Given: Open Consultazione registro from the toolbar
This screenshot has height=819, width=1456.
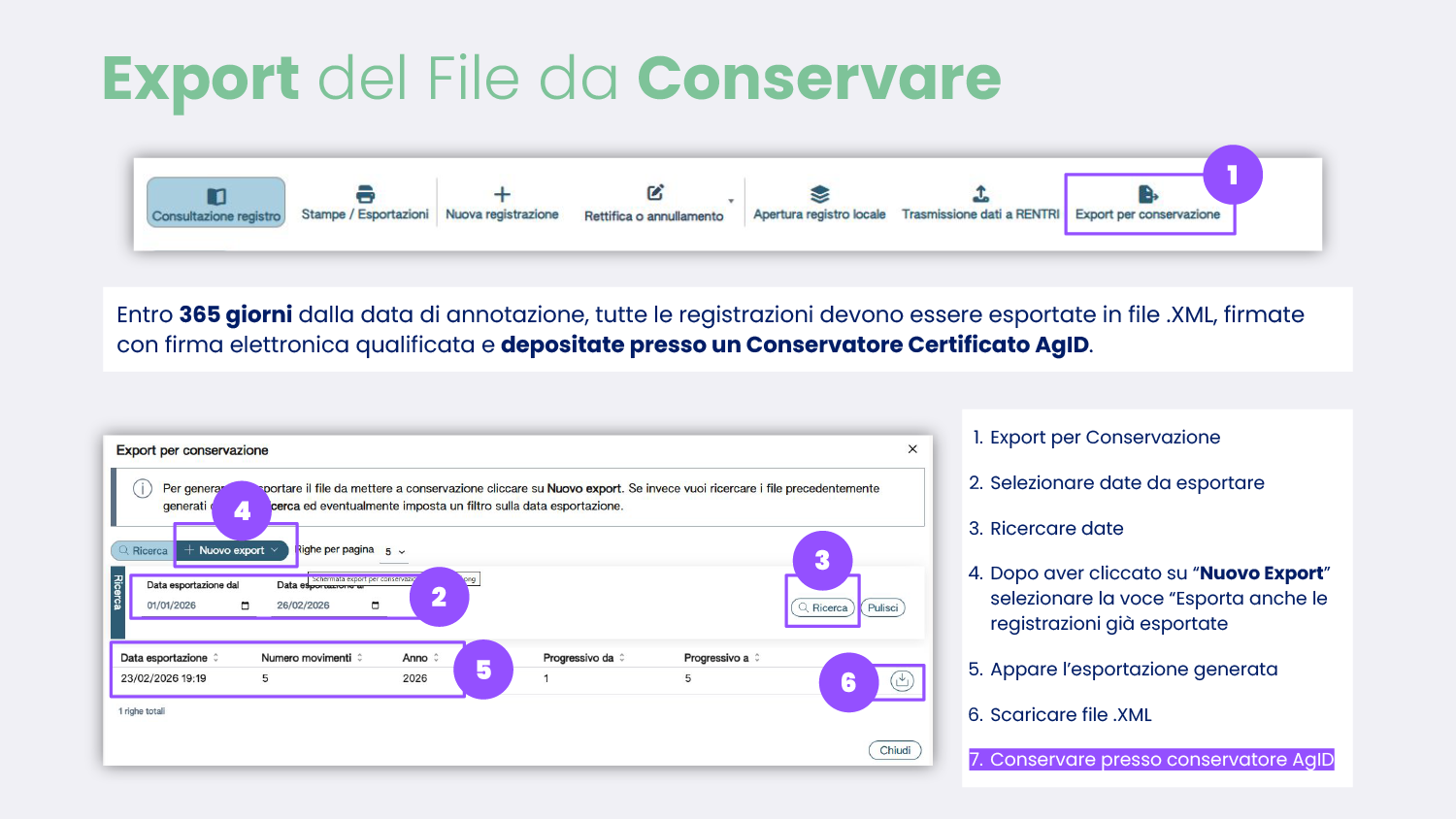Looking at the screenshot, I should click(216, 203).
